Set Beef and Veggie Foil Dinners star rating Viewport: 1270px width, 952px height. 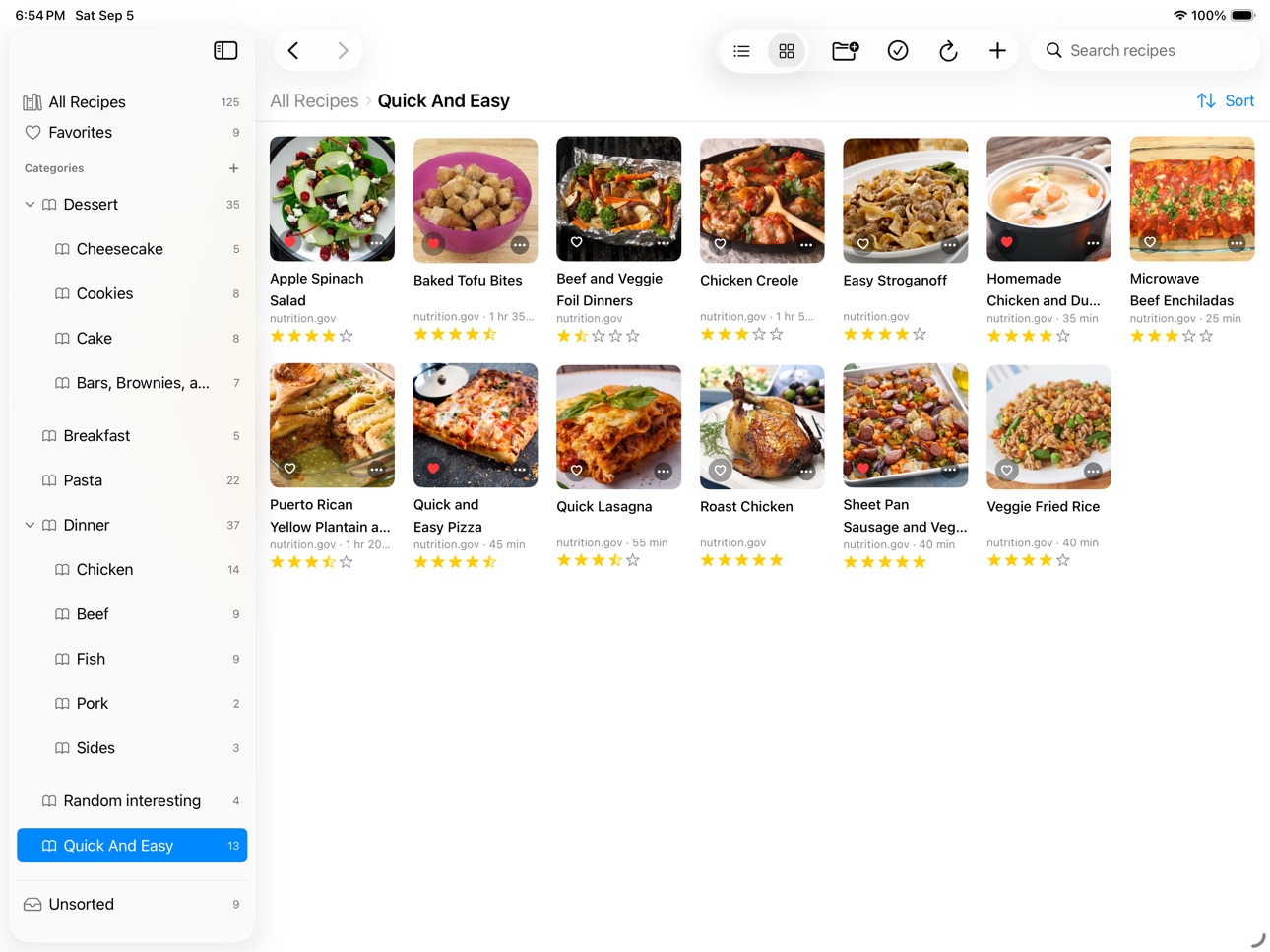coord(599,336)
